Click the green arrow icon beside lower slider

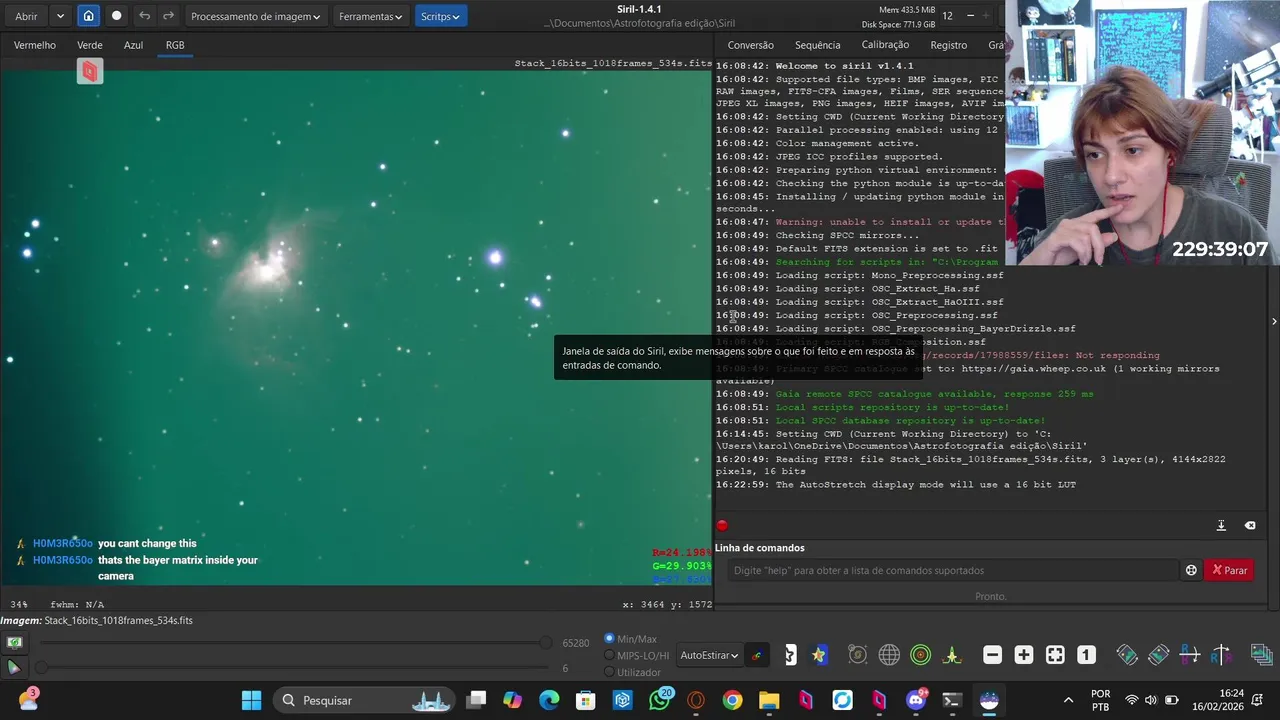(14, 667)
